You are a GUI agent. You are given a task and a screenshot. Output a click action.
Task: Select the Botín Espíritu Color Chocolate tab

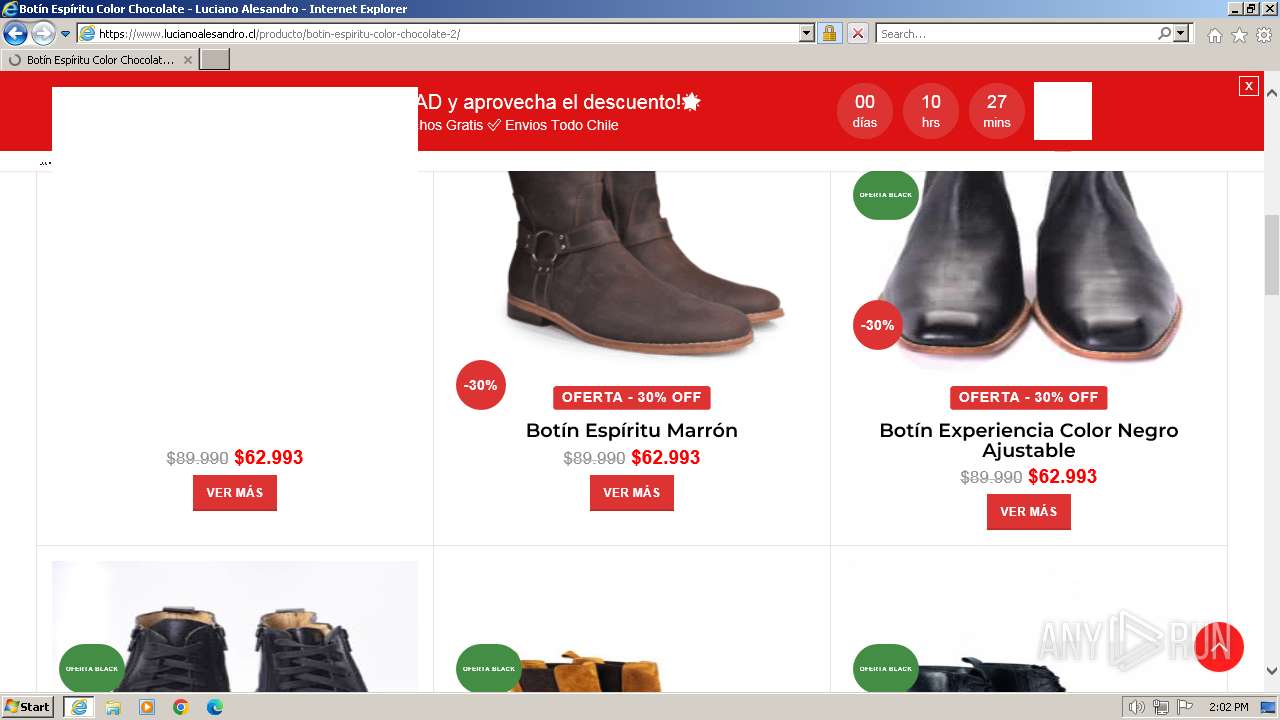pyautogui.click(x=98, y=60)
